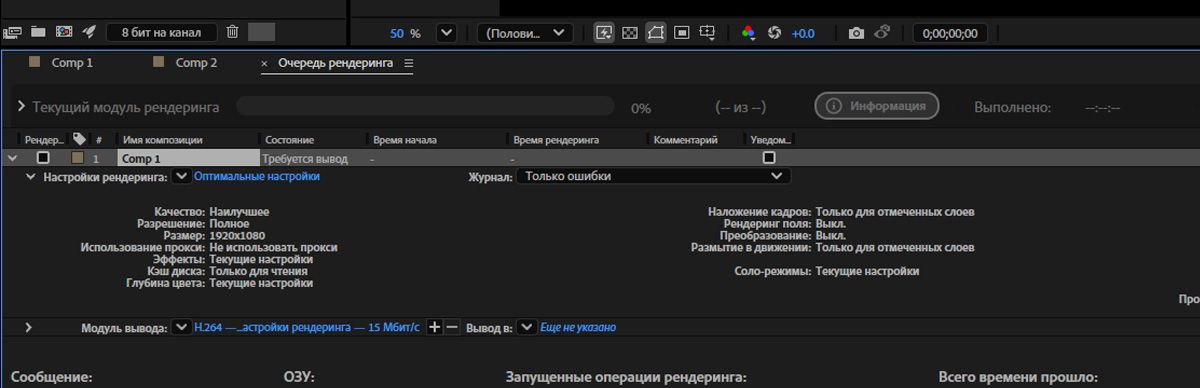Viewport: 1200px width, 388px height.
Task: Add an output module with plus button
Action: coord(434,327)
